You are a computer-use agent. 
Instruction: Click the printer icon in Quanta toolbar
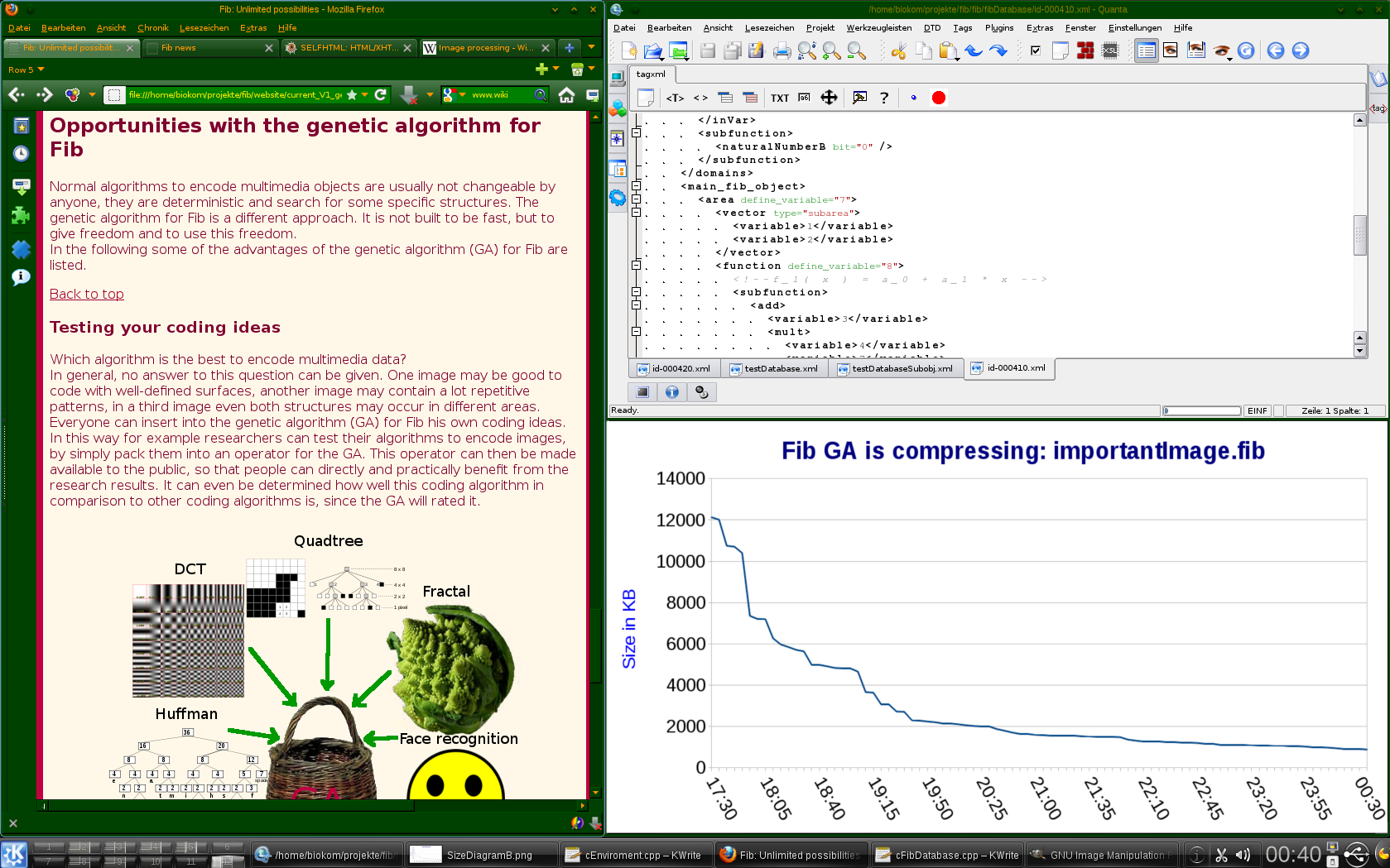click(x=782, y=51)
